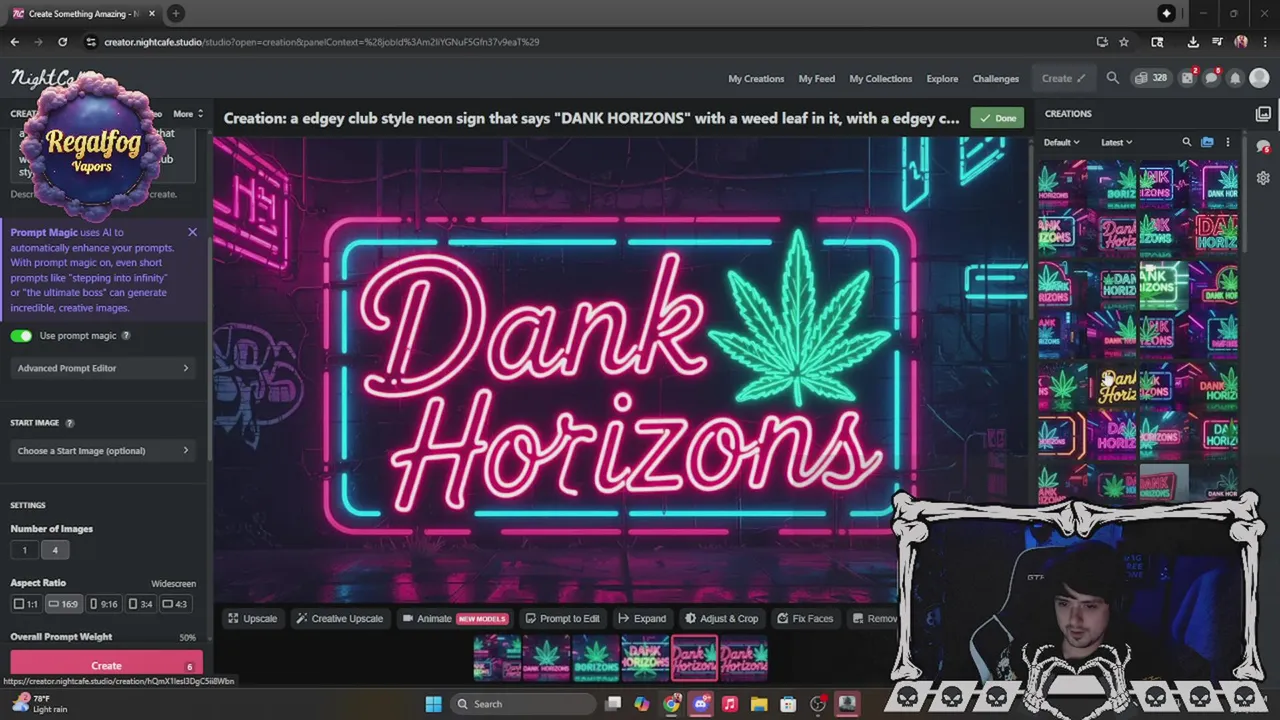Image resolution: width=1280 pixels, height=720 pixels.
Task: Expand Choose a Start Image option
Action: coord(103,451)
